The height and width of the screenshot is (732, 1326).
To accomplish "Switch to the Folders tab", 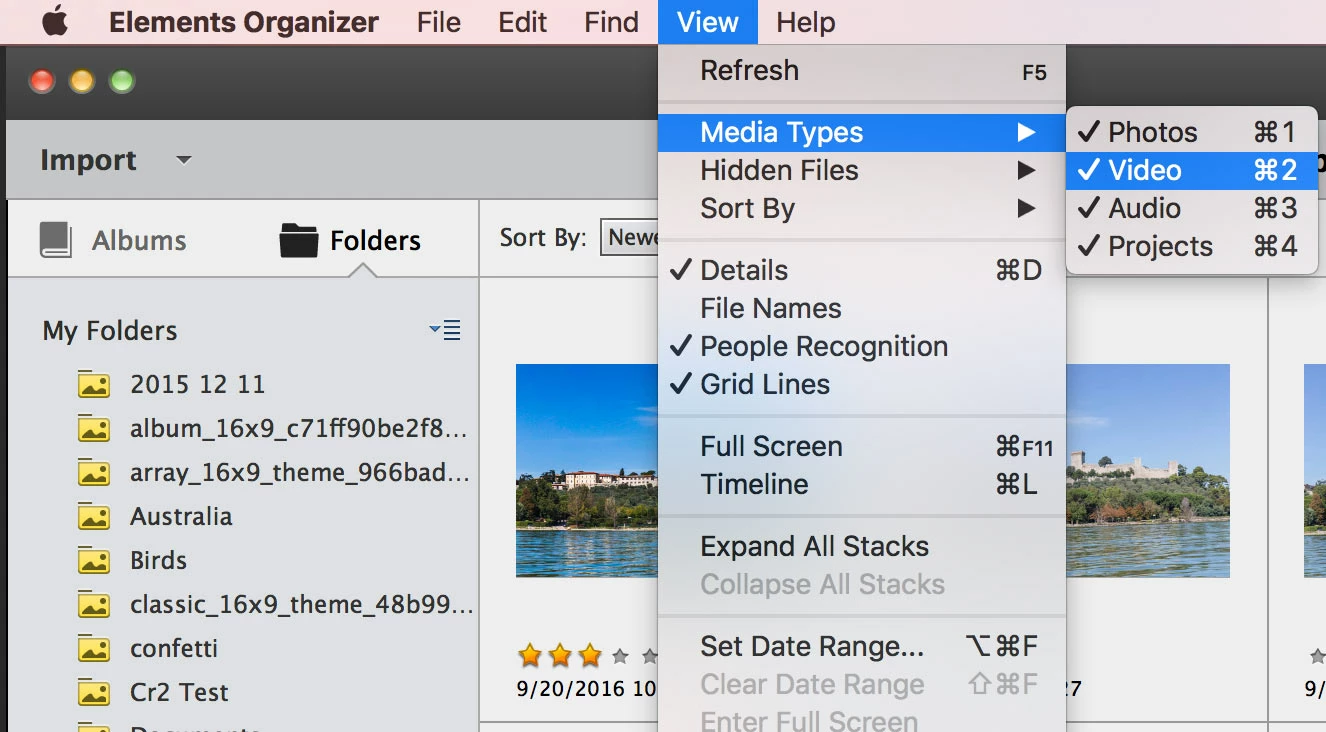I will pos(350,240).
